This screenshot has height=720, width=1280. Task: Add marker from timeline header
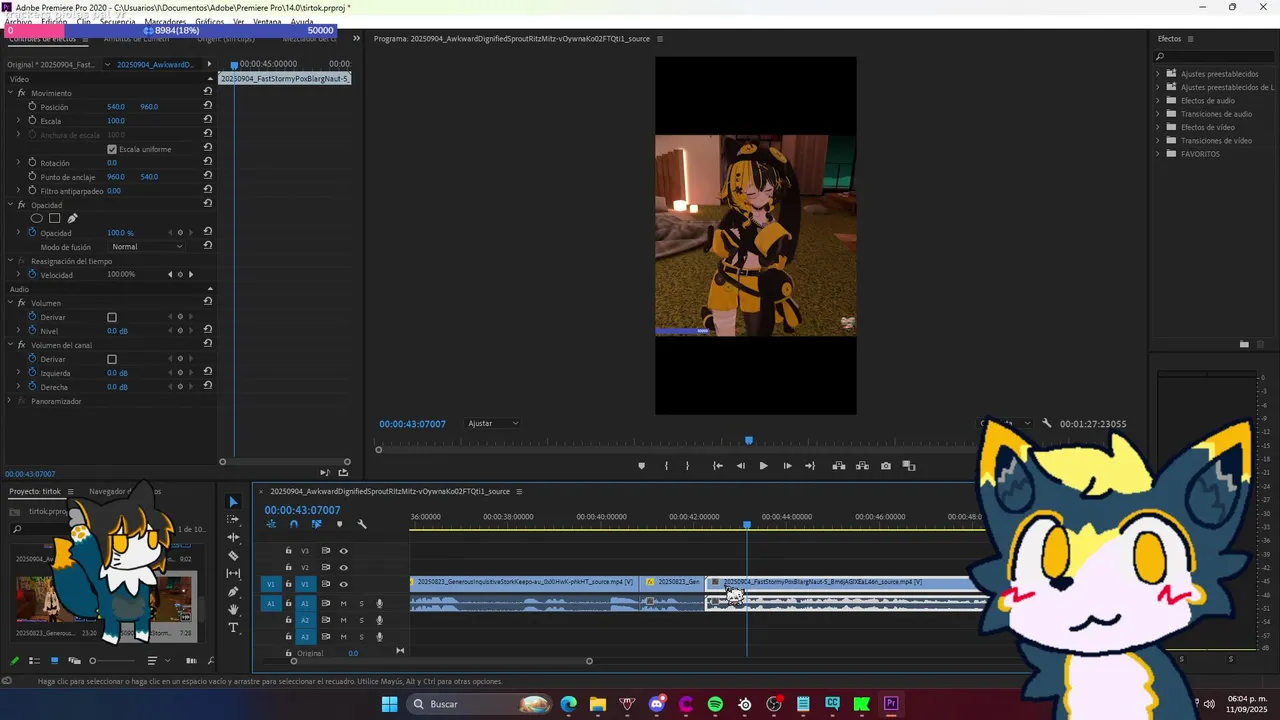pos(339,524)
